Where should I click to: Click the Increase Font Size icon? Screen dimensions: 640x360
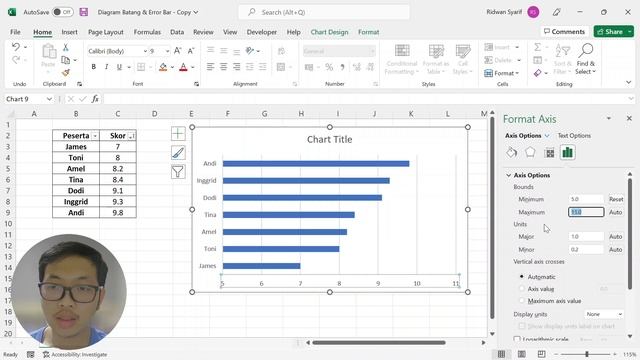[178, 51]
